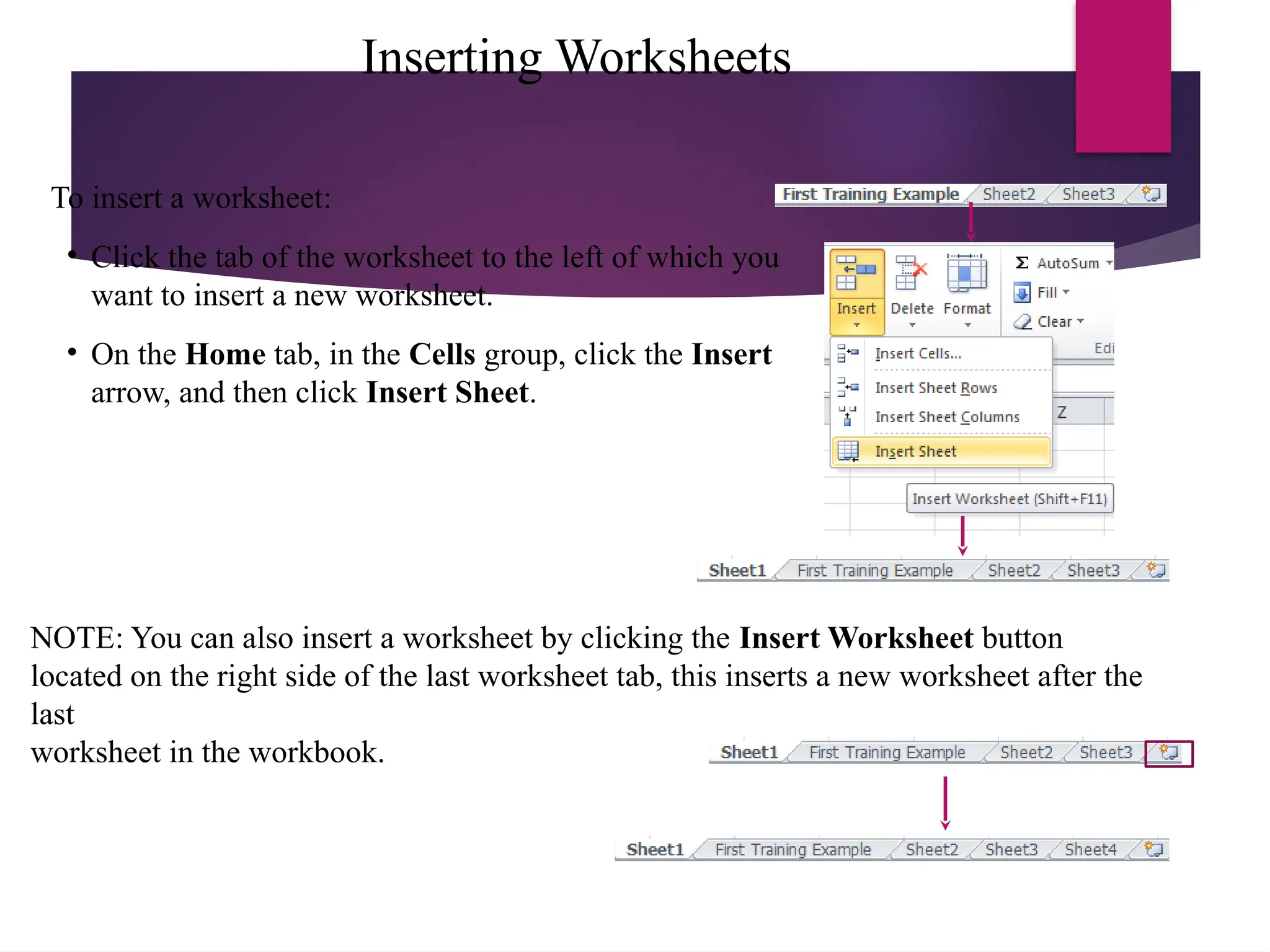
Task: Choose Insert Sheet from the menu
Action: 915,451
